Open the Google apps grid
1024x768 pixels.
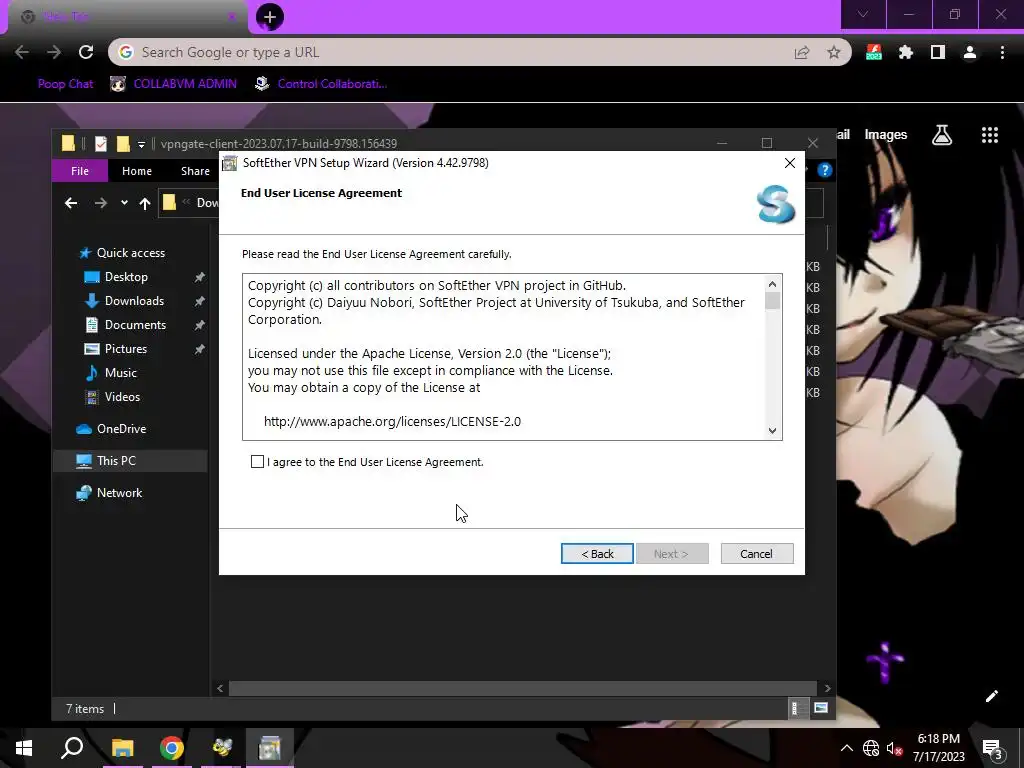coord(990,135)
